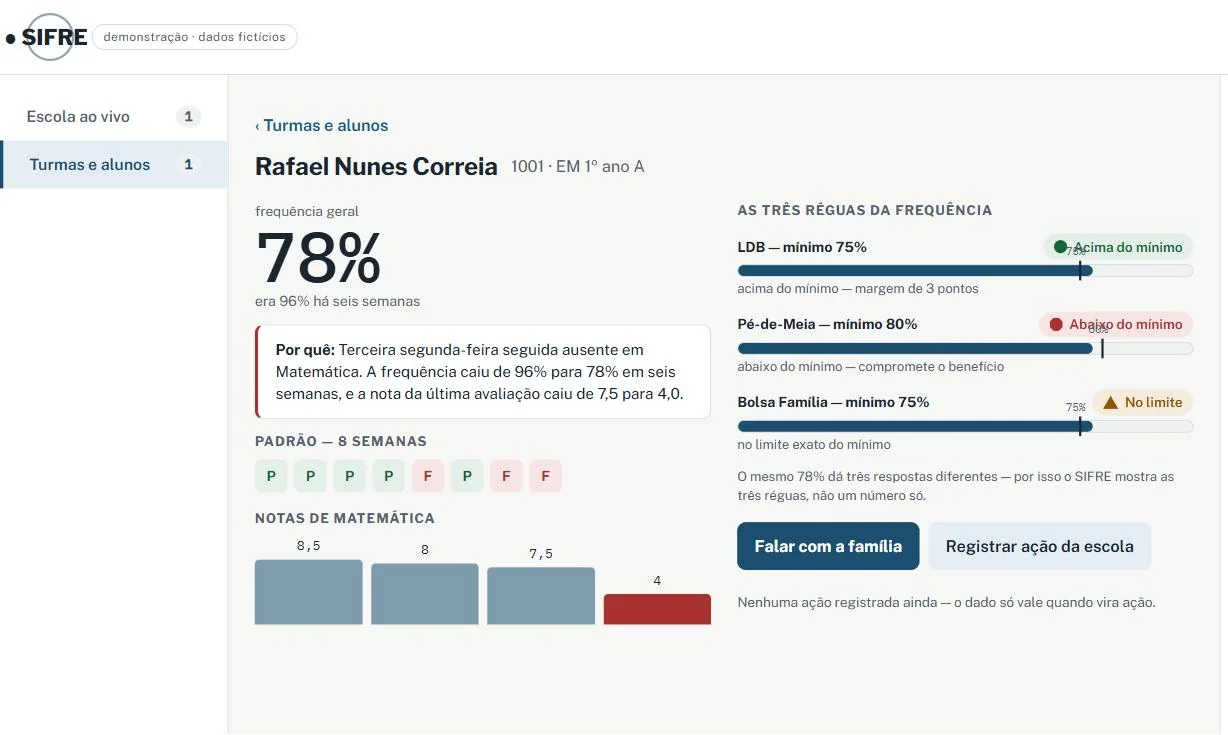Go back via ‹ Turmas e alunos link

tap(321, 125)
